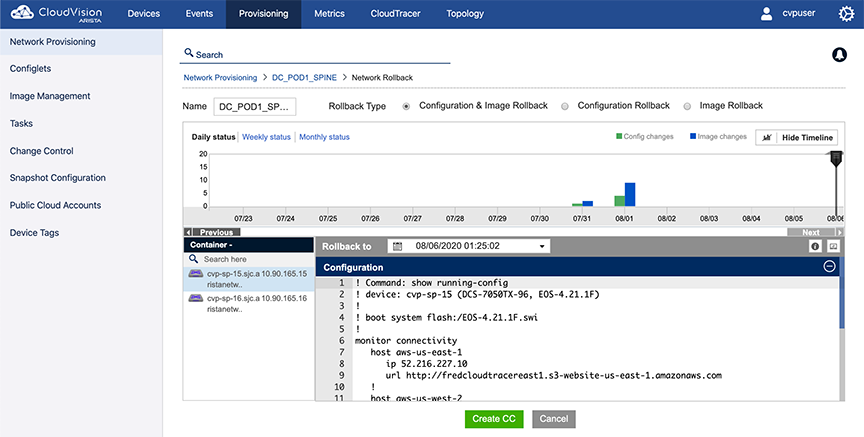Click the Next timeline button
Viewport: 864px width, 437px height.
tap(816, 232)
